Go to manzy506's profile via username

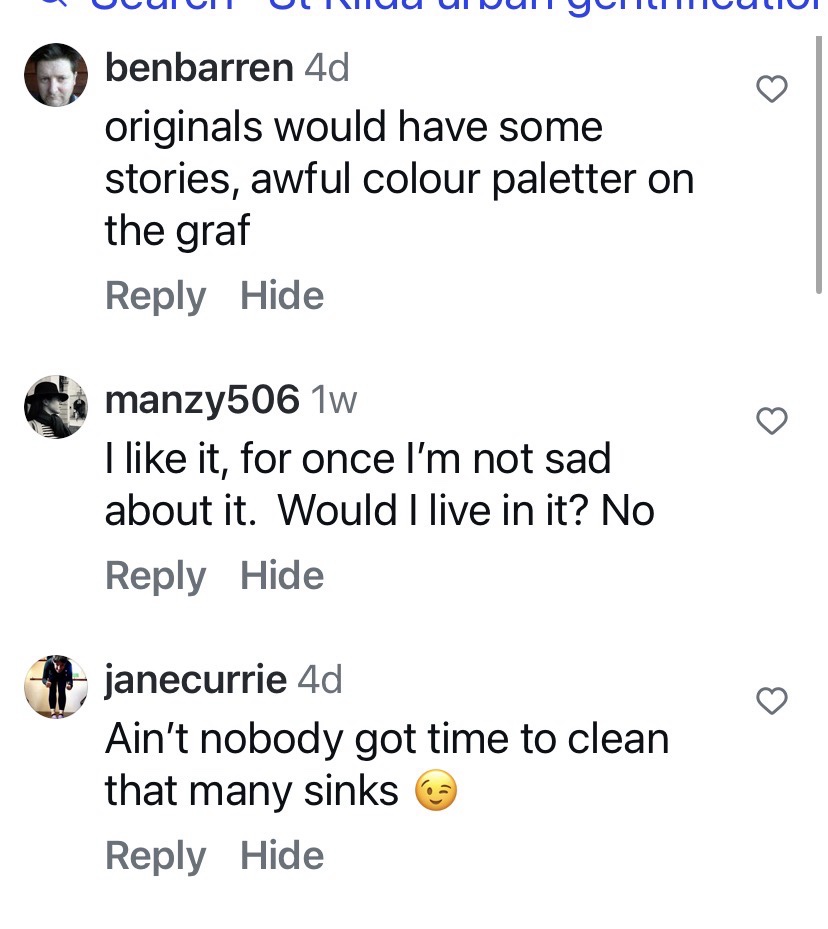[x=202, y=400]
